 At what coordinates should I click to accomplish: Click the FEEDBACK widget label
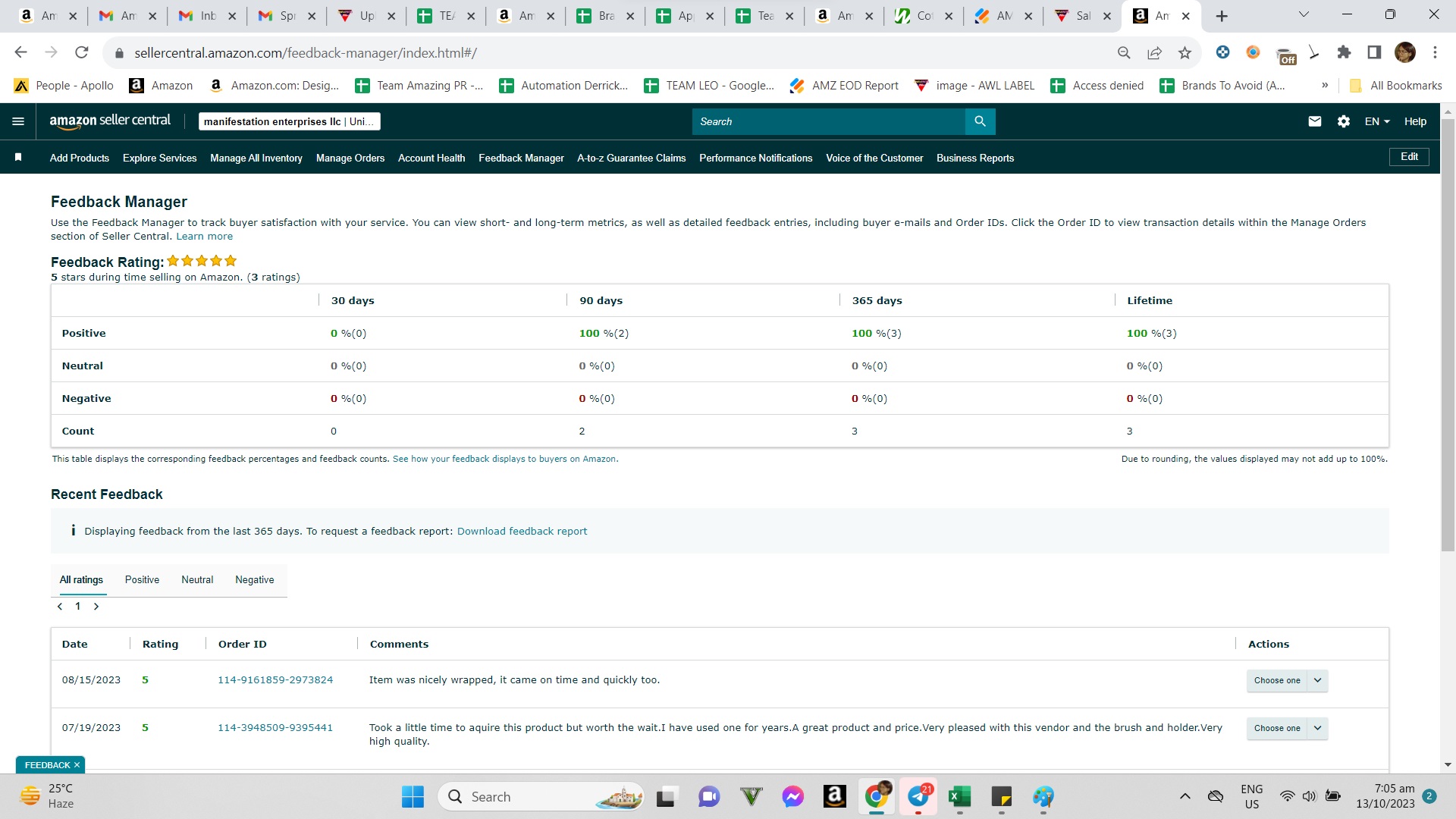tap(47, 765)
